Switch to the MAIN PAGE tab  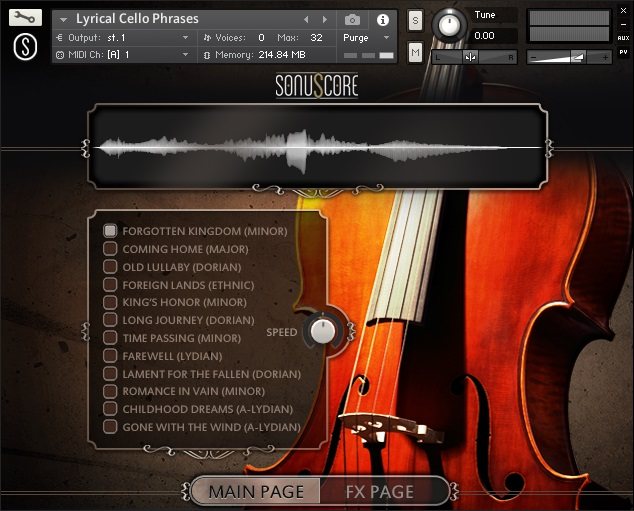pyautogui.click(x=256, y=492)
